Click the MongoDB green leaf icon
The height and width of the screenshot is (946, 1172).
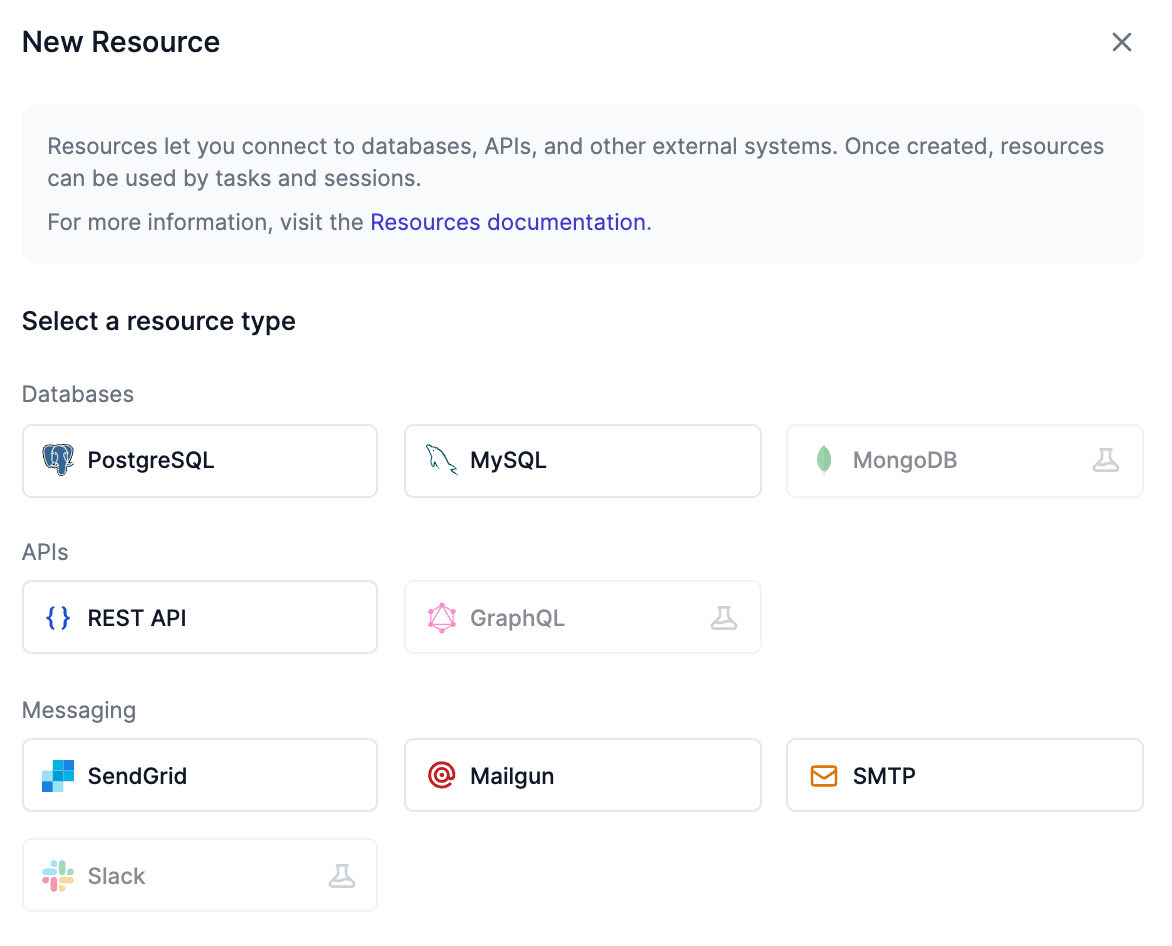[x=824, y=460]
